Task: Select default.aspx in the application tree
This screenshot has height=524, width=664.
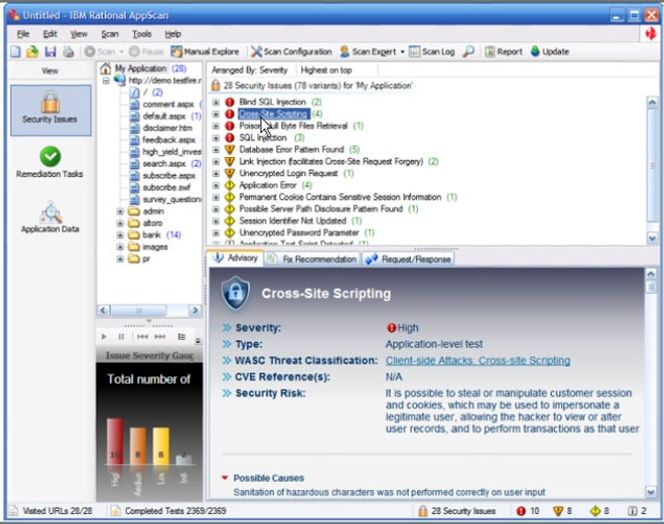Action: [x=164, y=116]
